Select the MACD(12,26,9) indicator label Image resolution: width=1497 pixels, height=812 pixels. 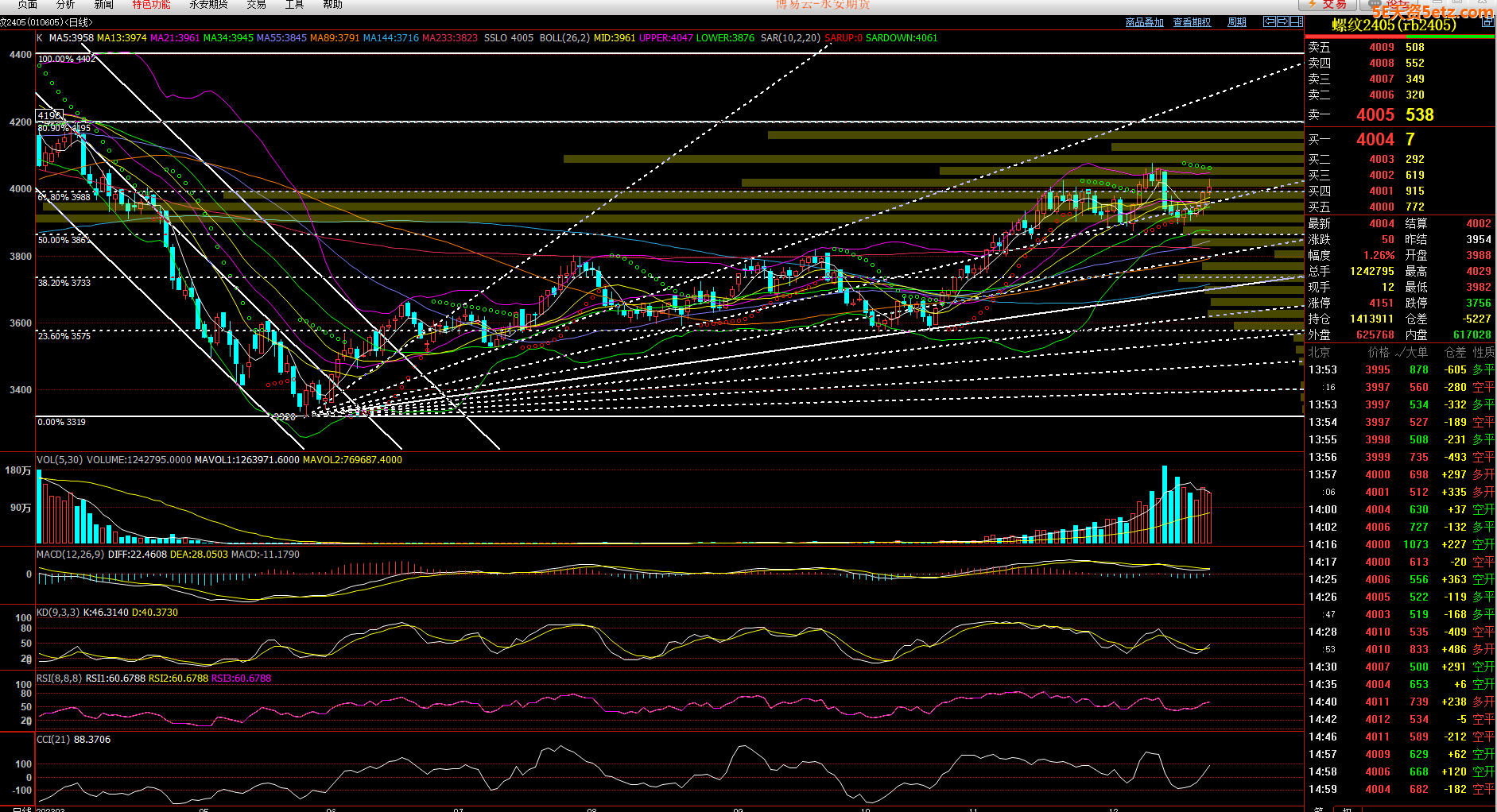[70, 554]
